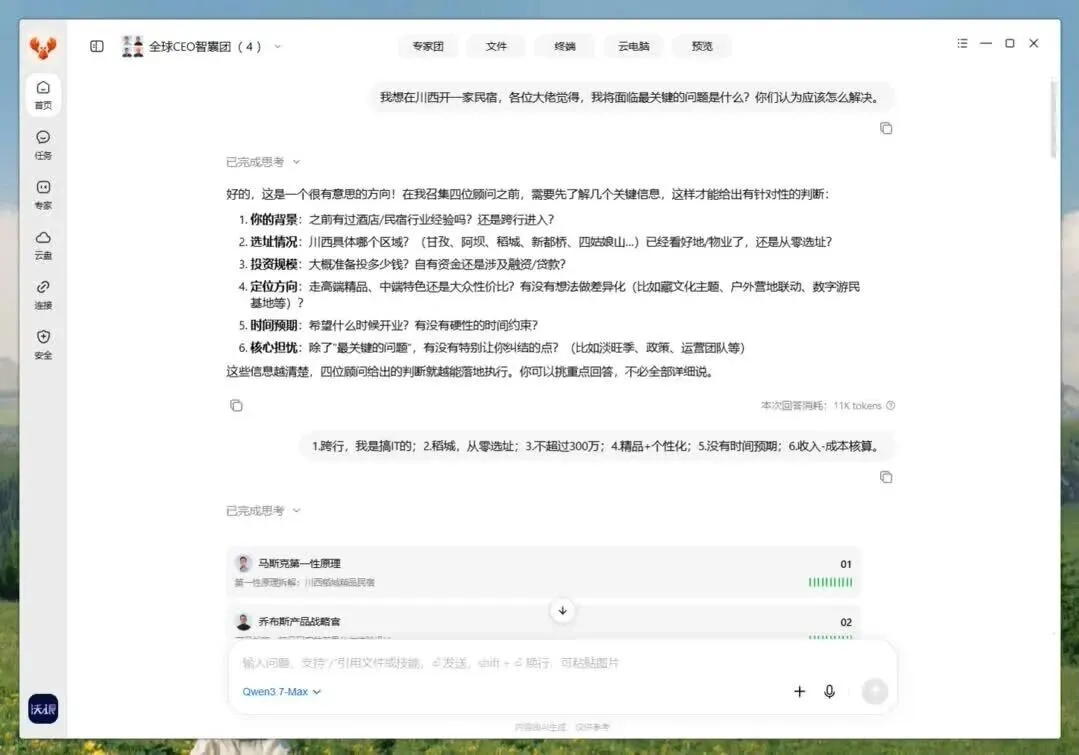Switch to the 云电脑 tab
The image size is (1079, 755).
click(x=633, y=46)
